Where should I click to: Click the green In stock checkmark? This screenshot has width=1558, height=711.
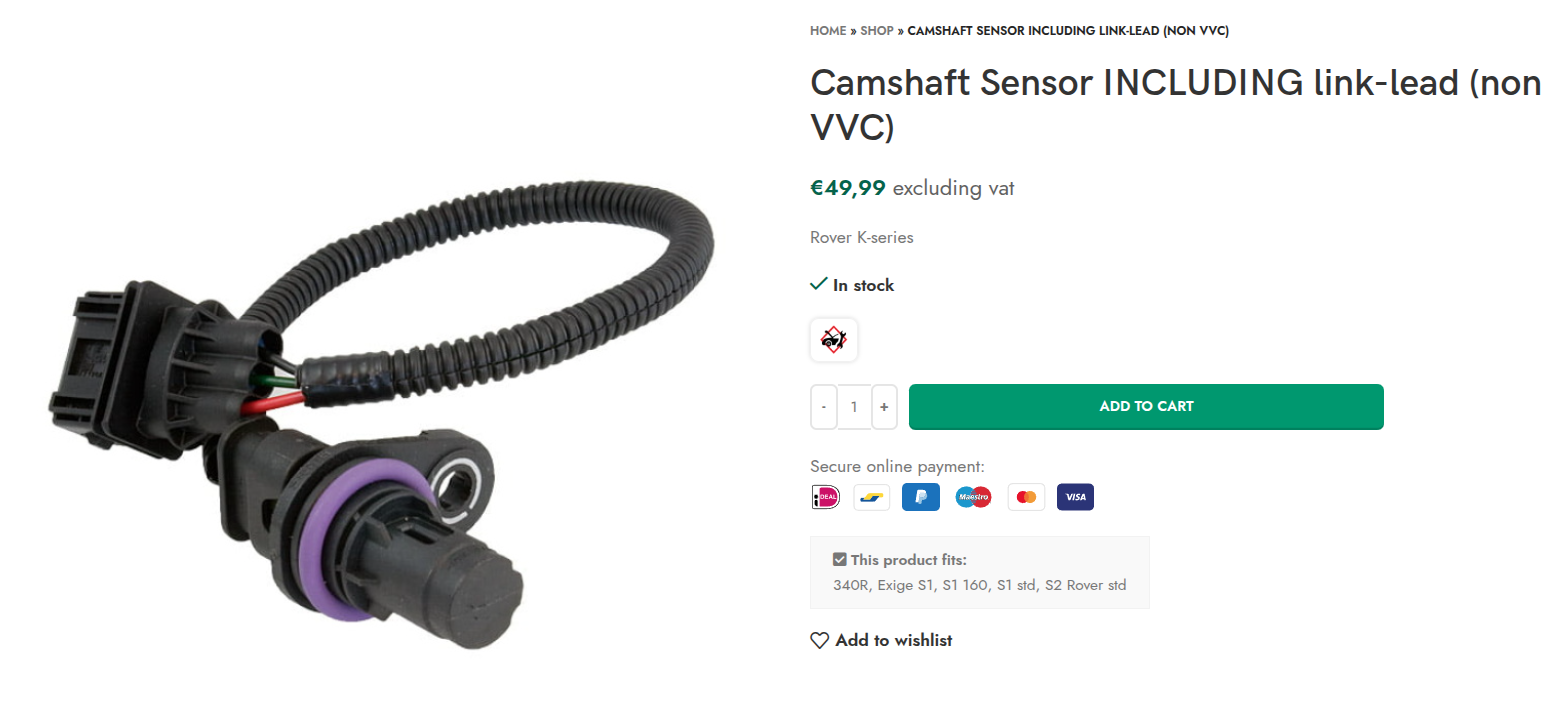pos(818,285)
